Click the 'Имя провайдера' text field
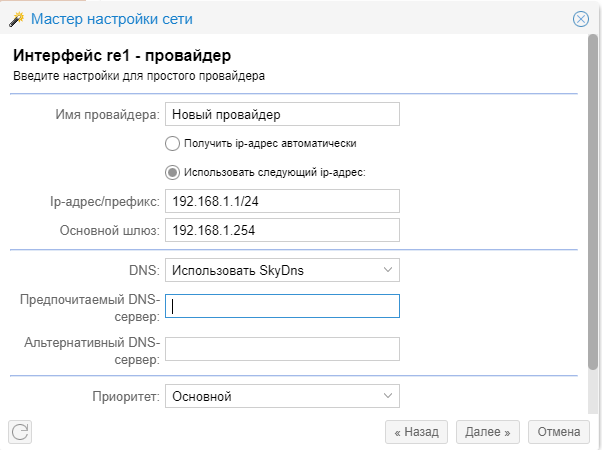This screenshot has height=450, width=602. coord(282,114)
